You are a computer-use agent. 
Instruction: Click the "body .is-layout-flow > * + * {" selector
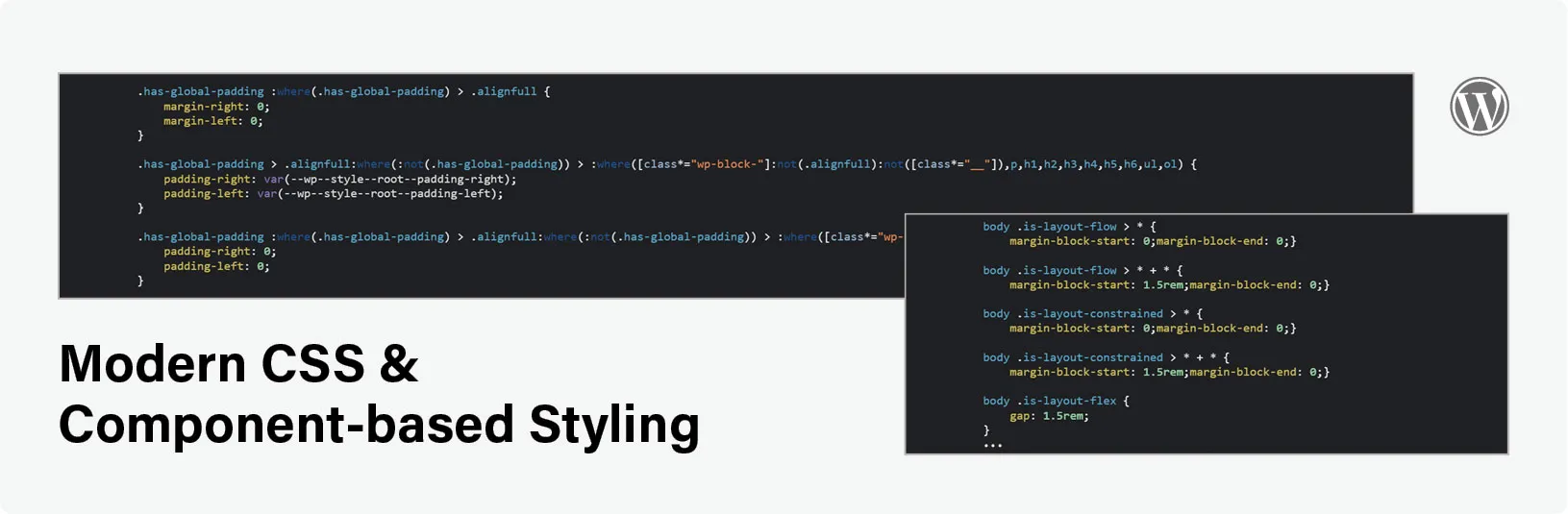point(1082,270)
